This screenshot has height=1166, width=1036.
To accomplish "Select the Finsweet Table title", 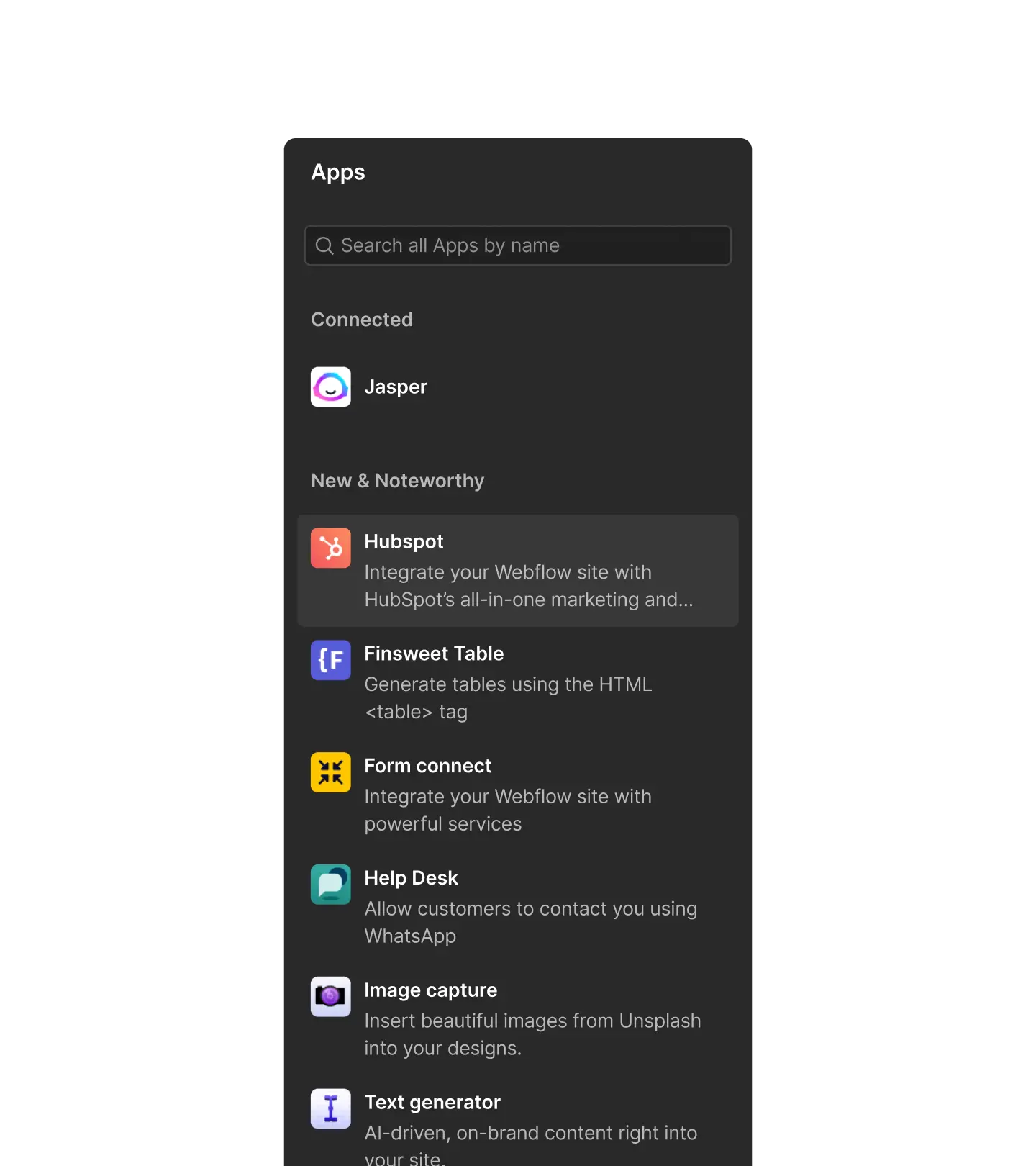I will pyautogui.click(x=434, y=654).
